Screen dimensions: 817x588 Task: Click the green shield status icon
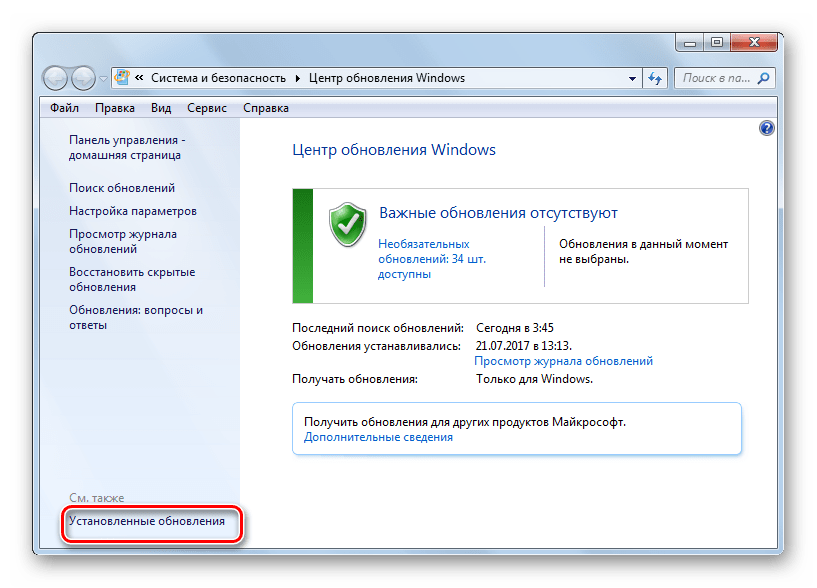tap(348, 225)
